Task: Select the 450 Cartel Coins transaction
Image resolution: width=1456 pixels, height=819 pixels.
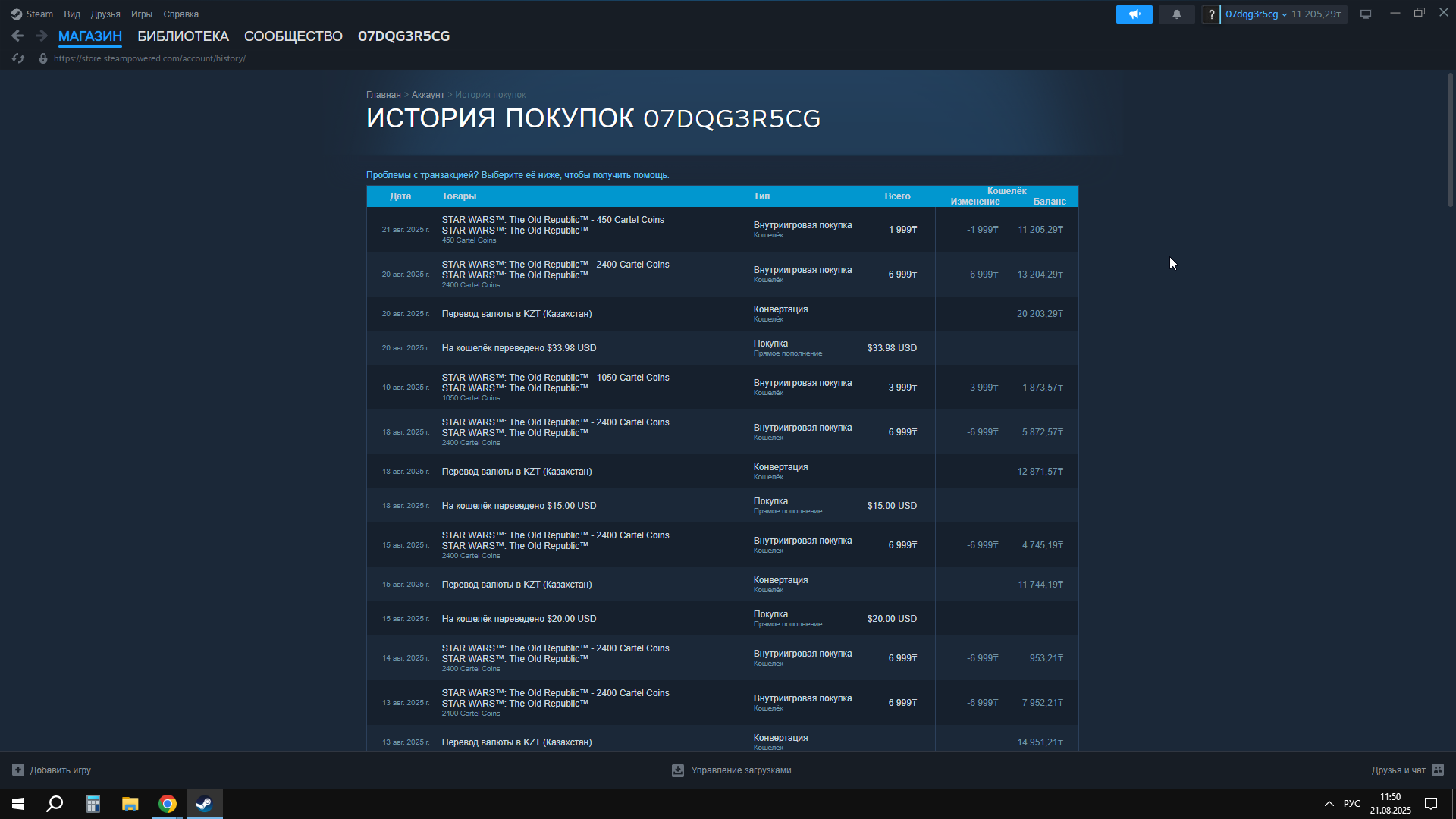Action: pos(722,230)
